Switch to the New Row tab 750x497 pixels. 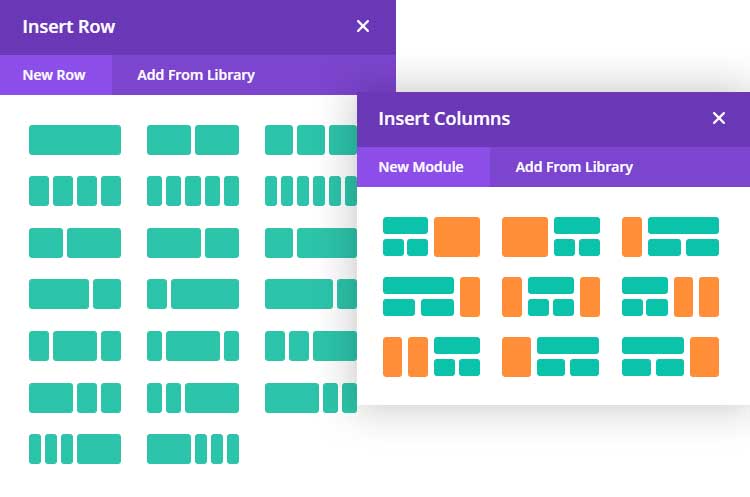[54, 75]
